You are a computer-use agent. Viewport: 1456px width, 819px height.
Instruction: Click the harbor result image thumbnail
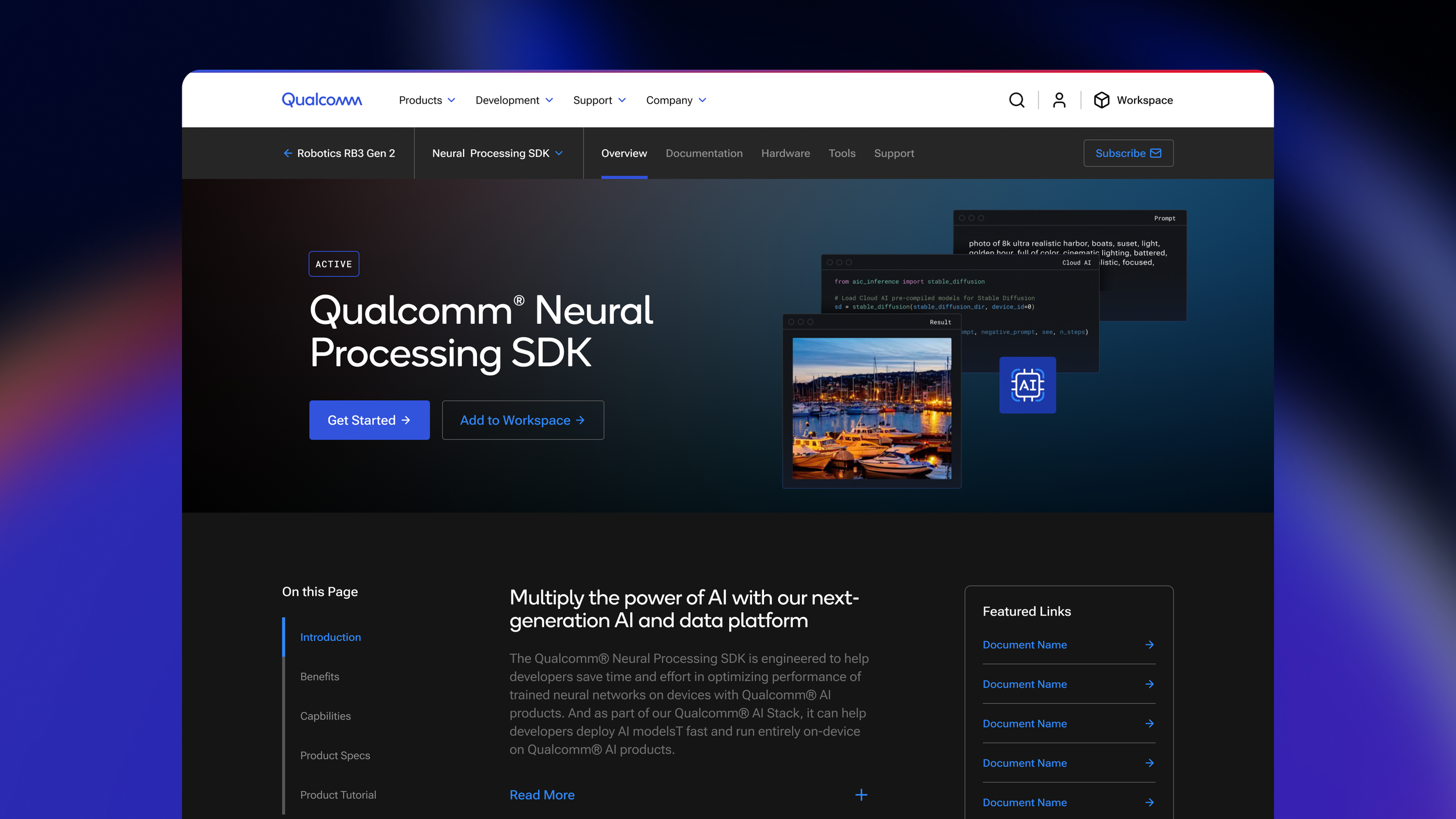pos(871,408)
